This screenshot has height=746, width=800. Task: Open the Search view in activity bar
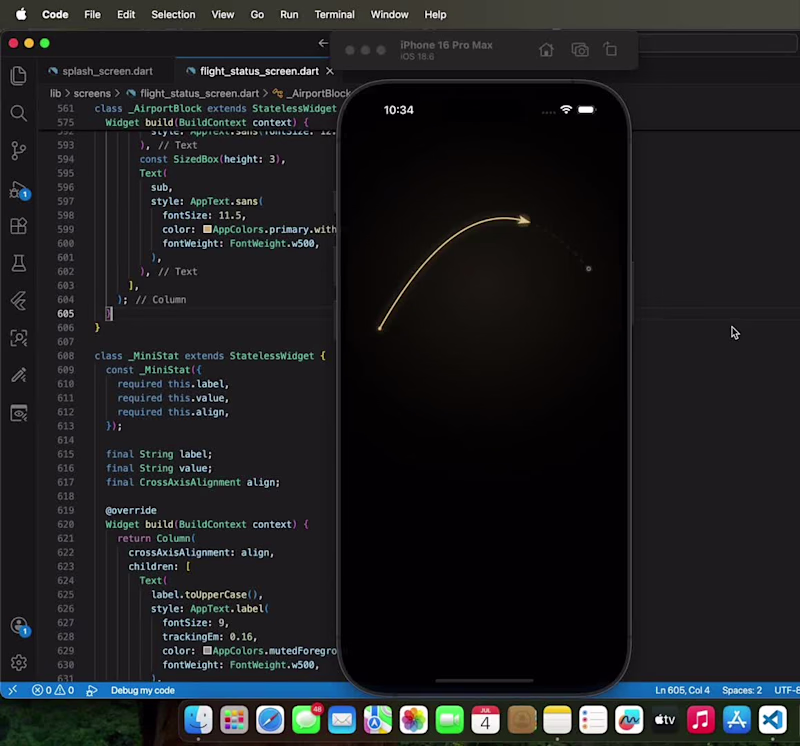[19, 113]
